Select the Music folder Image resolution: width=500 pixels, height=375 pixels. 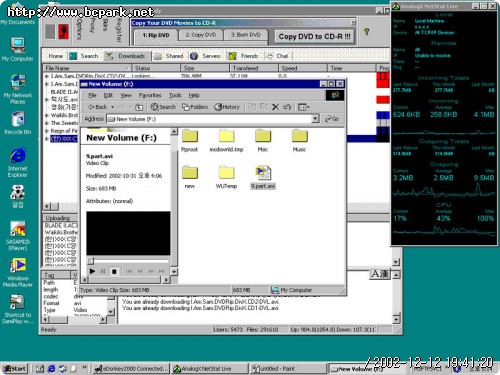(299, 141)
